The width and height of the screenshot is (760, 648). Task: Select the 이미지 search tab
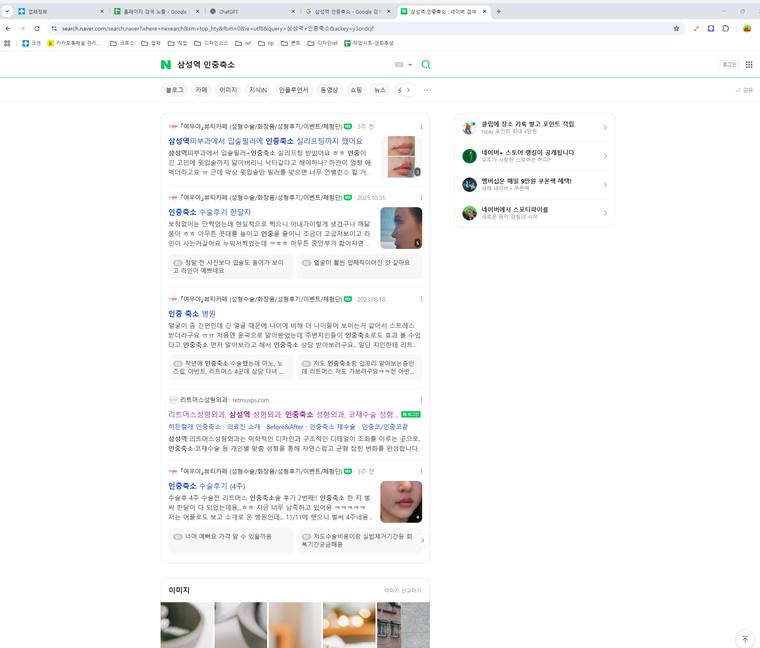coord(228,90)
